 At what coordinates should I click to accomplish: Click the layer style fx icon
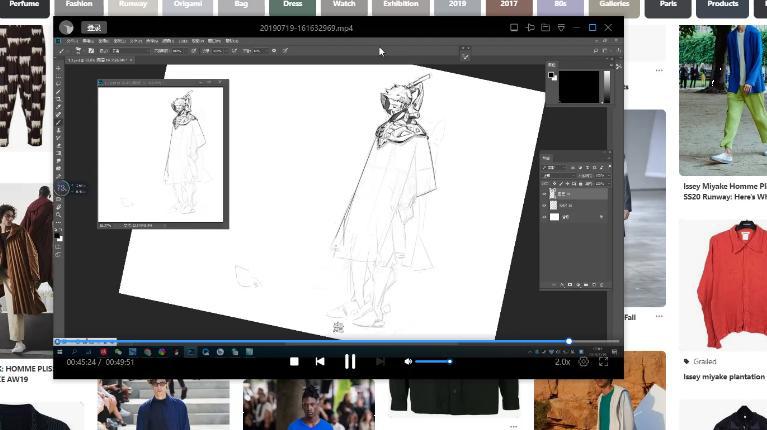pos(562,285)
